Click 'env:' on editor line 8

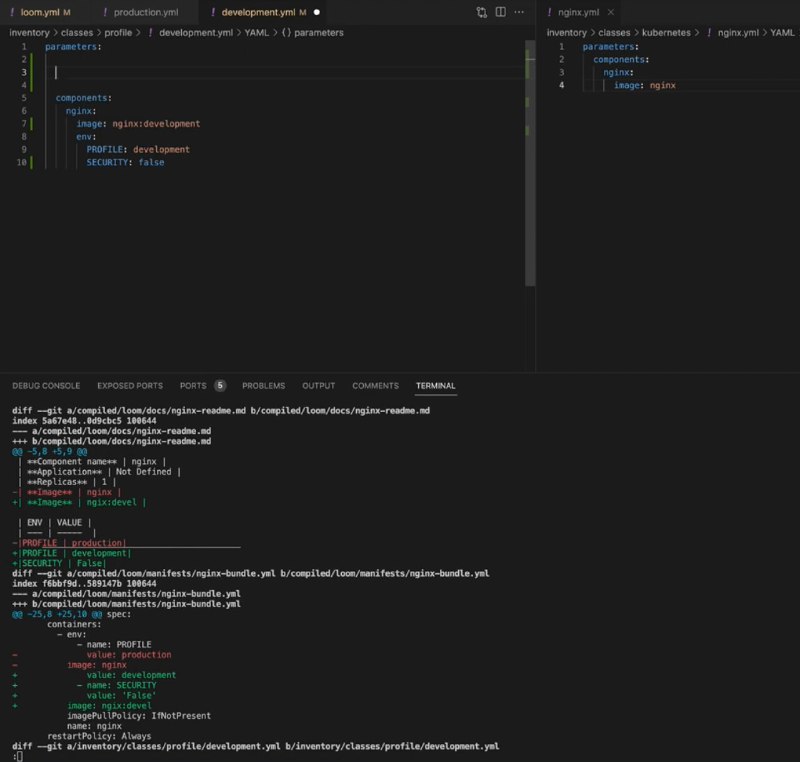click(x=86, y=137)
